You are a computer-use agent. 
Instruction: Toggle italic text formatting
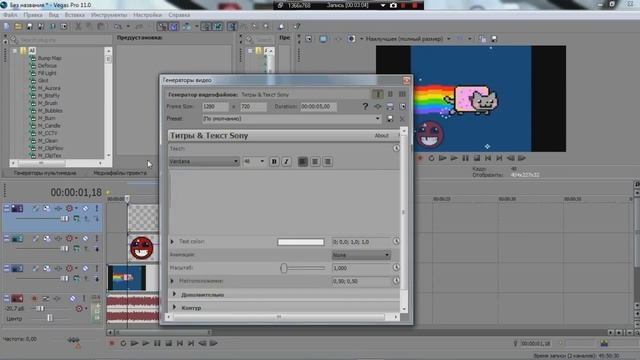(286, 162)
